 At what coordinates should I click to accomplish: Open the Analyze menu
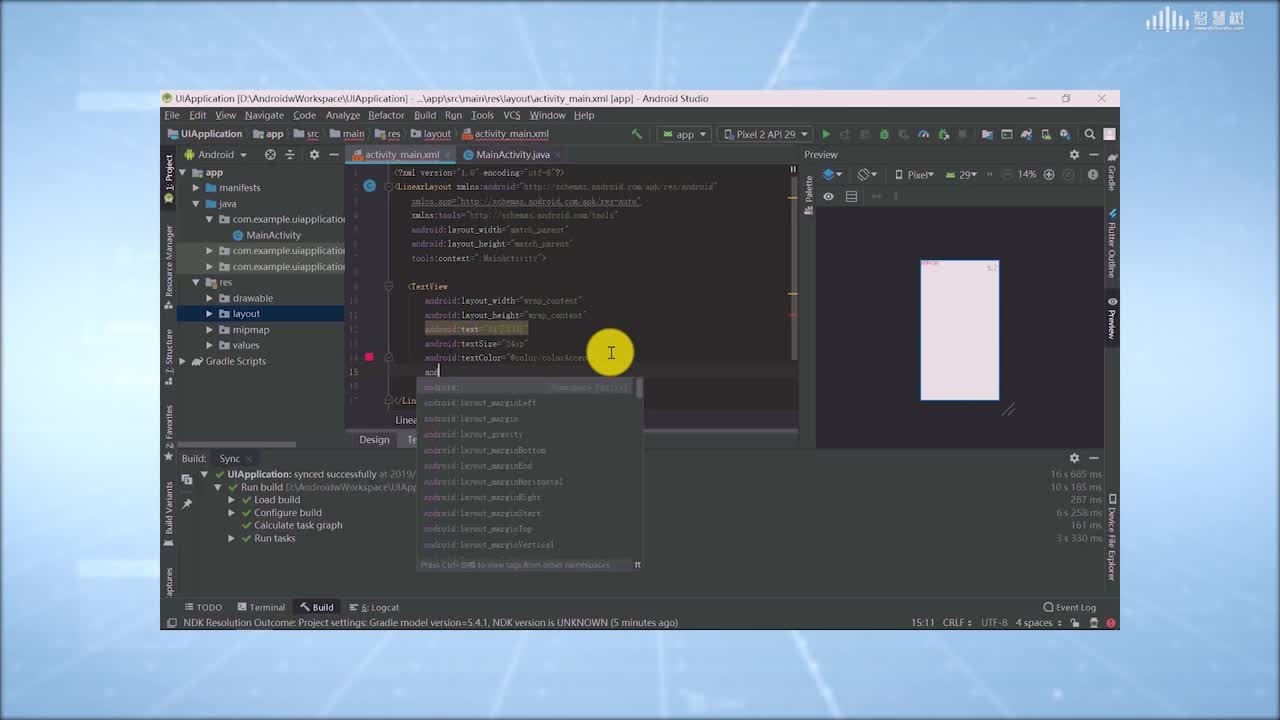click(x=342, y=115)
